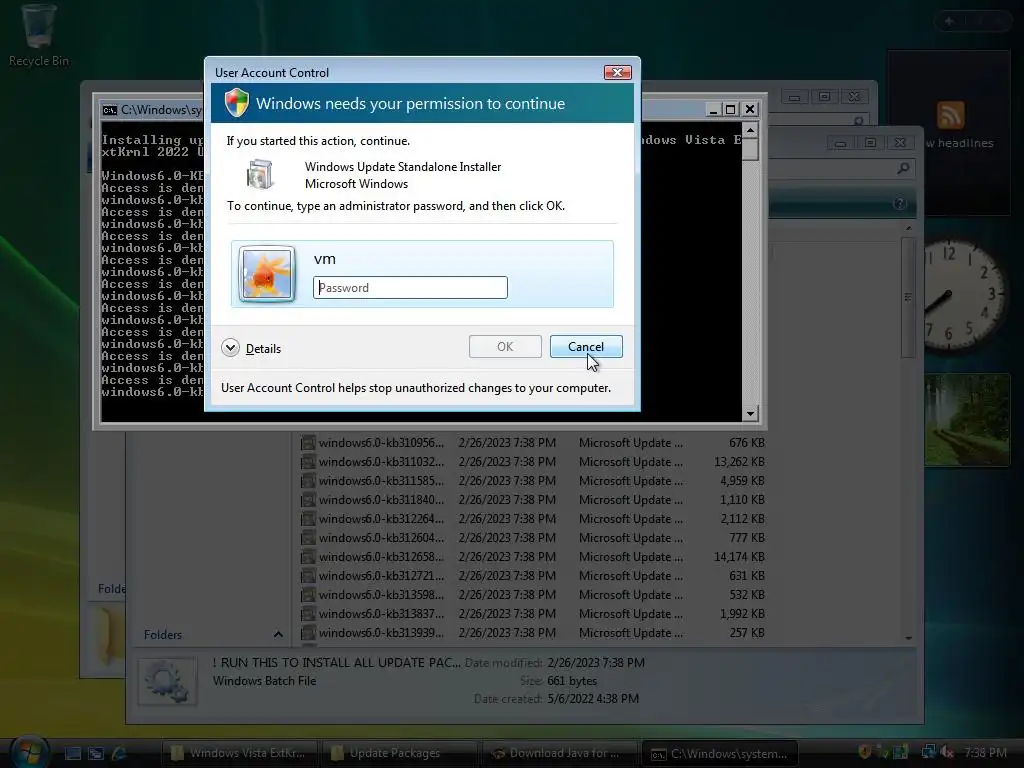
Task: Click the batch file gear icon in details pane
Action: click(x=167, y=681)
